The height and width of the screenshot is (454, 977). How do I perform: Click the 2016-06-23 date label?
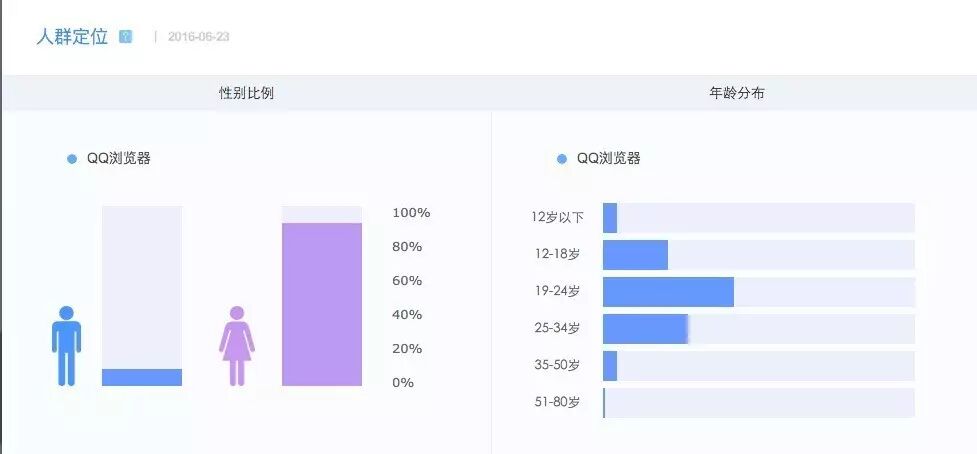click(199, 37)
